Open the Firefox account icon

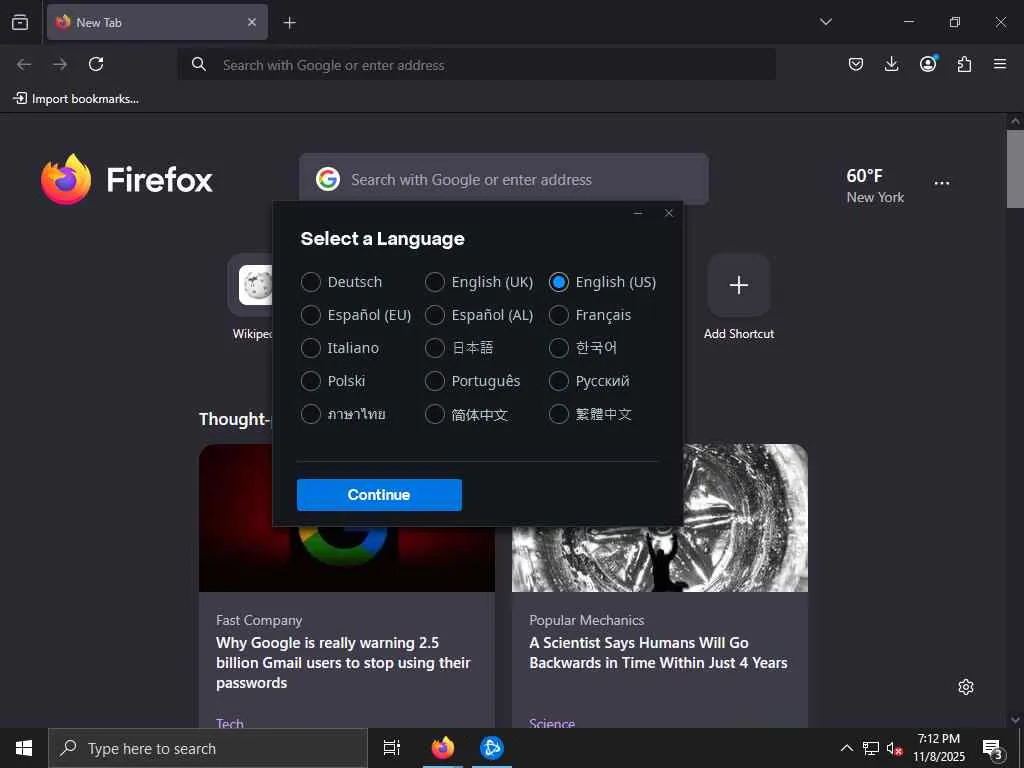928,64
